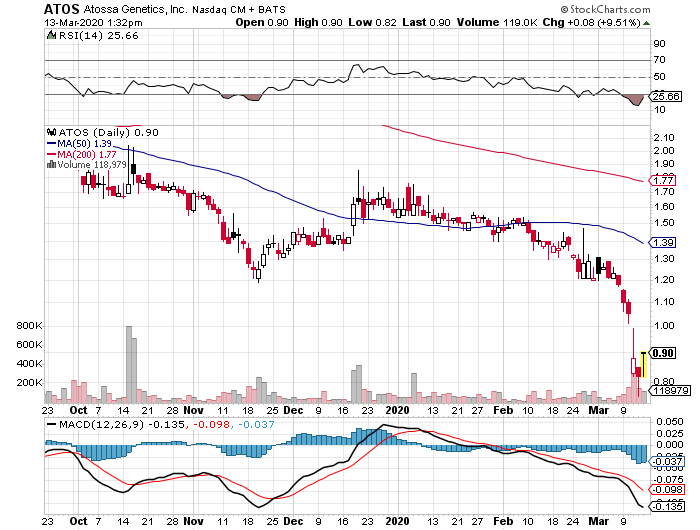Click the Open 0.90 quote value
This screenshot has height=530, width=700.
(x=262, y=22)
